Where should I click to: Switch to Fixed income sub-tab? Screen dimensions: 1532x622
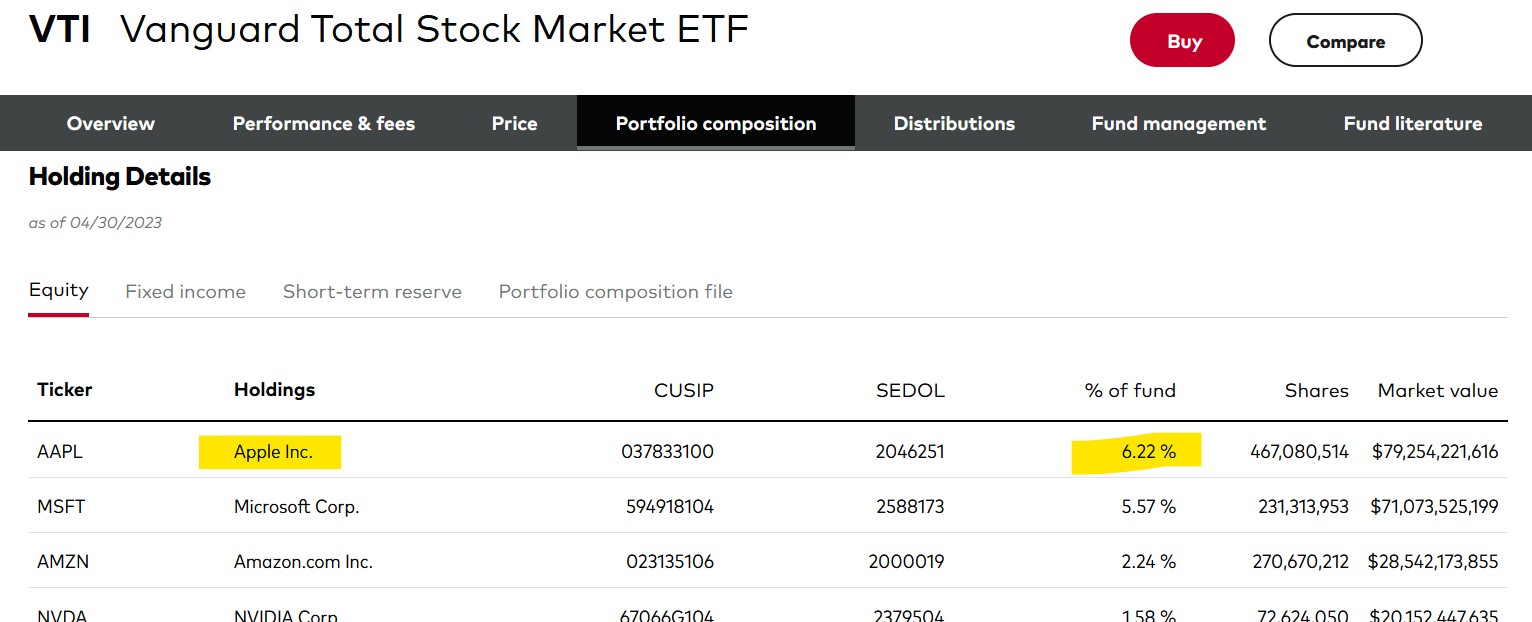pyautogui.click(x=185, y=292)
